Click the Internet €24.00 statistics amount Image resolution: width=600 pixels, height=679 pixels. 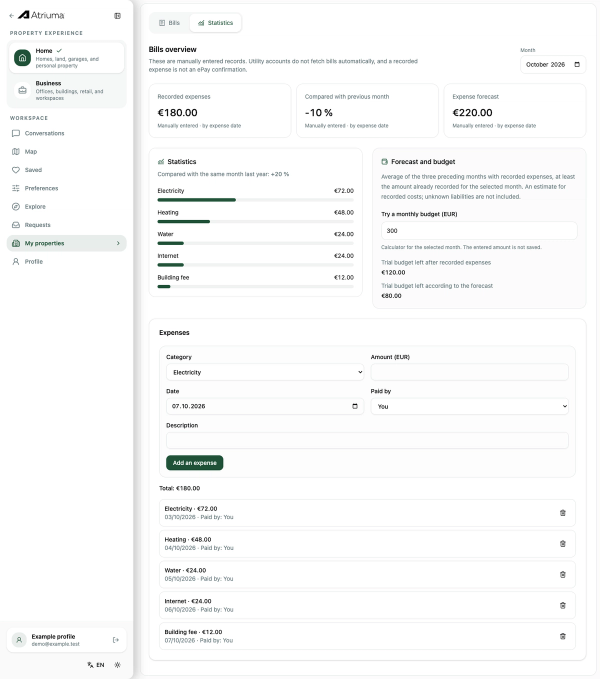(x=344, y=256)
